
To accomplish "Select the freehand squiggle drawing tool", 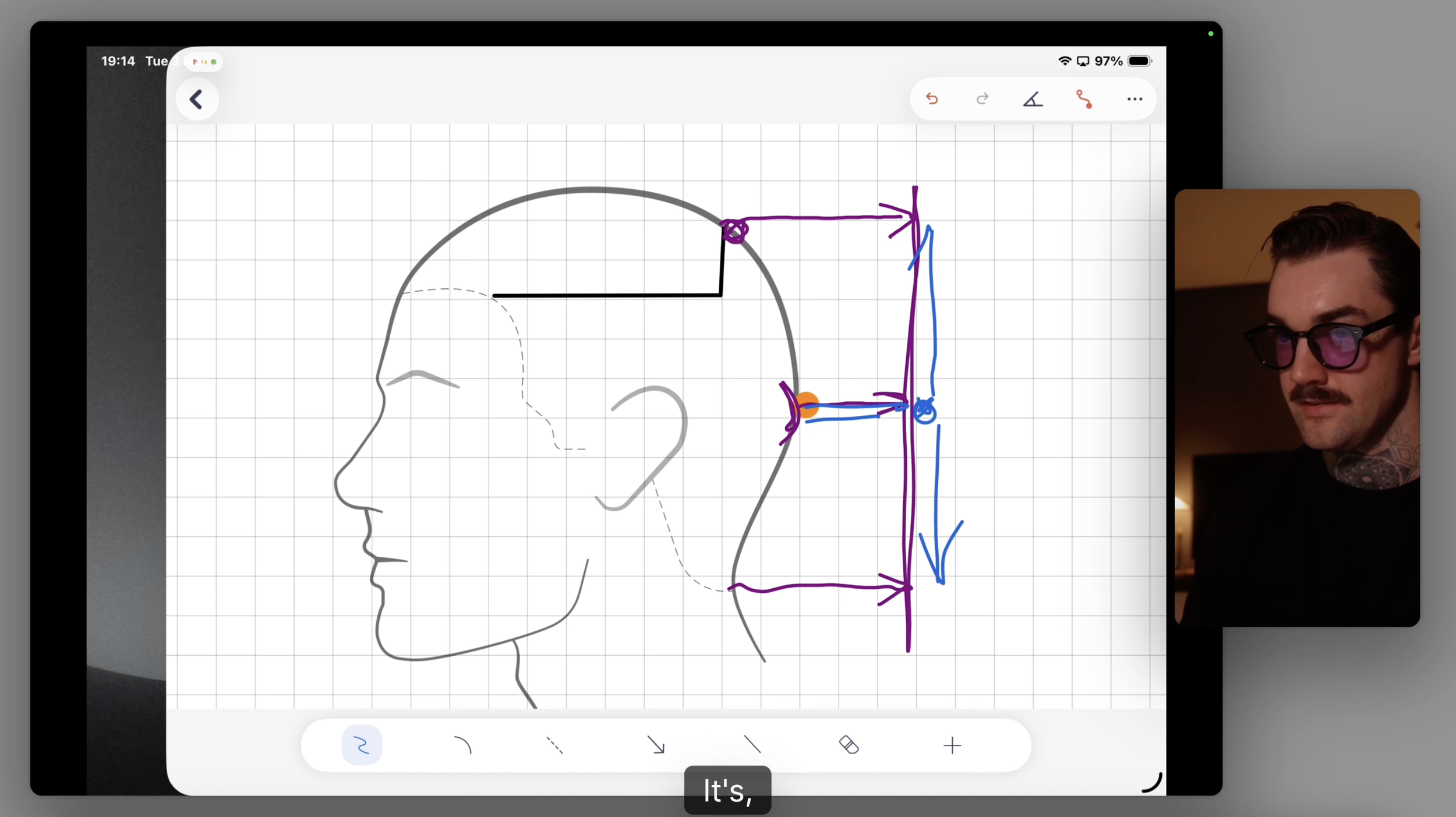I will pyautogui.click(x=362, y=745).
